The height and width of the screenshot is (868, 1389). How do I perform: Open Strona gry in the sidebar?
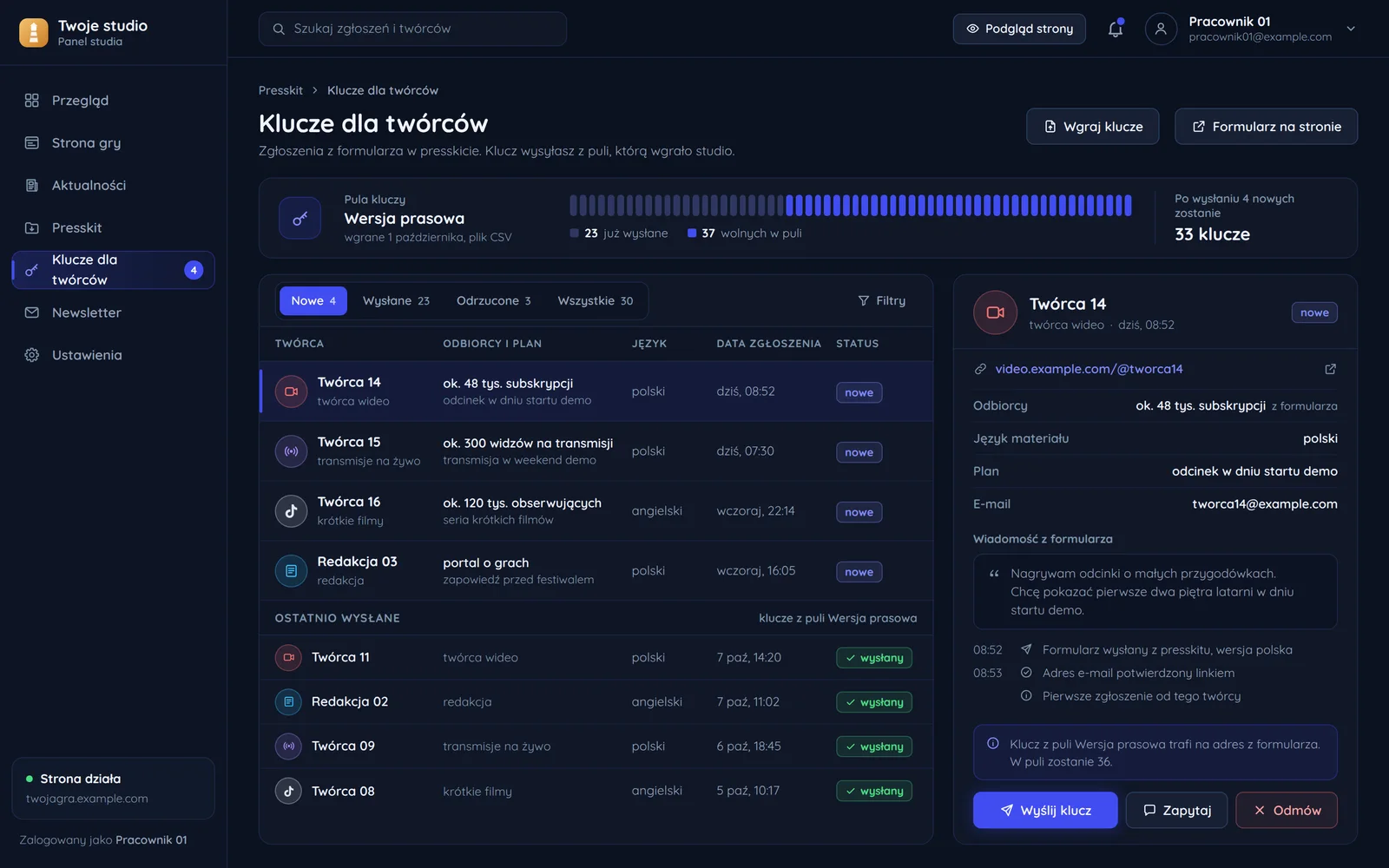(113, 143)
